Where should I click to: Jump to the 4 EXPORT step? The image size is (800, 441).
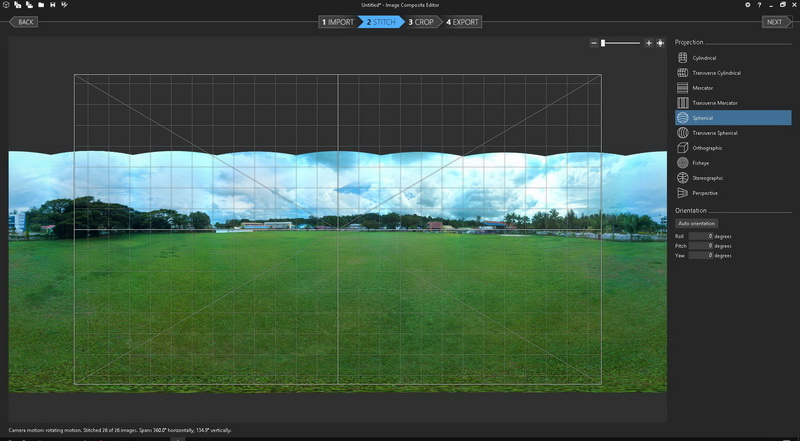click(x=462, y=22)
